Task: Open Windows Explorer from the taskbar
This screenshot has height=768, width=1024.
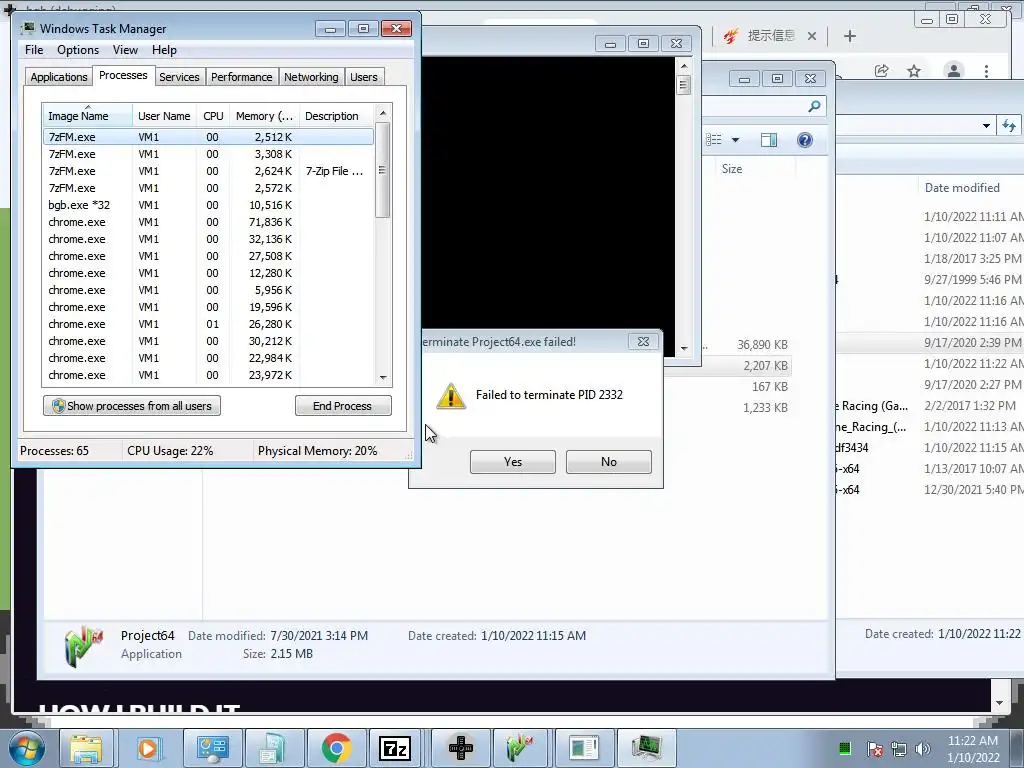Action: point(86,748)
